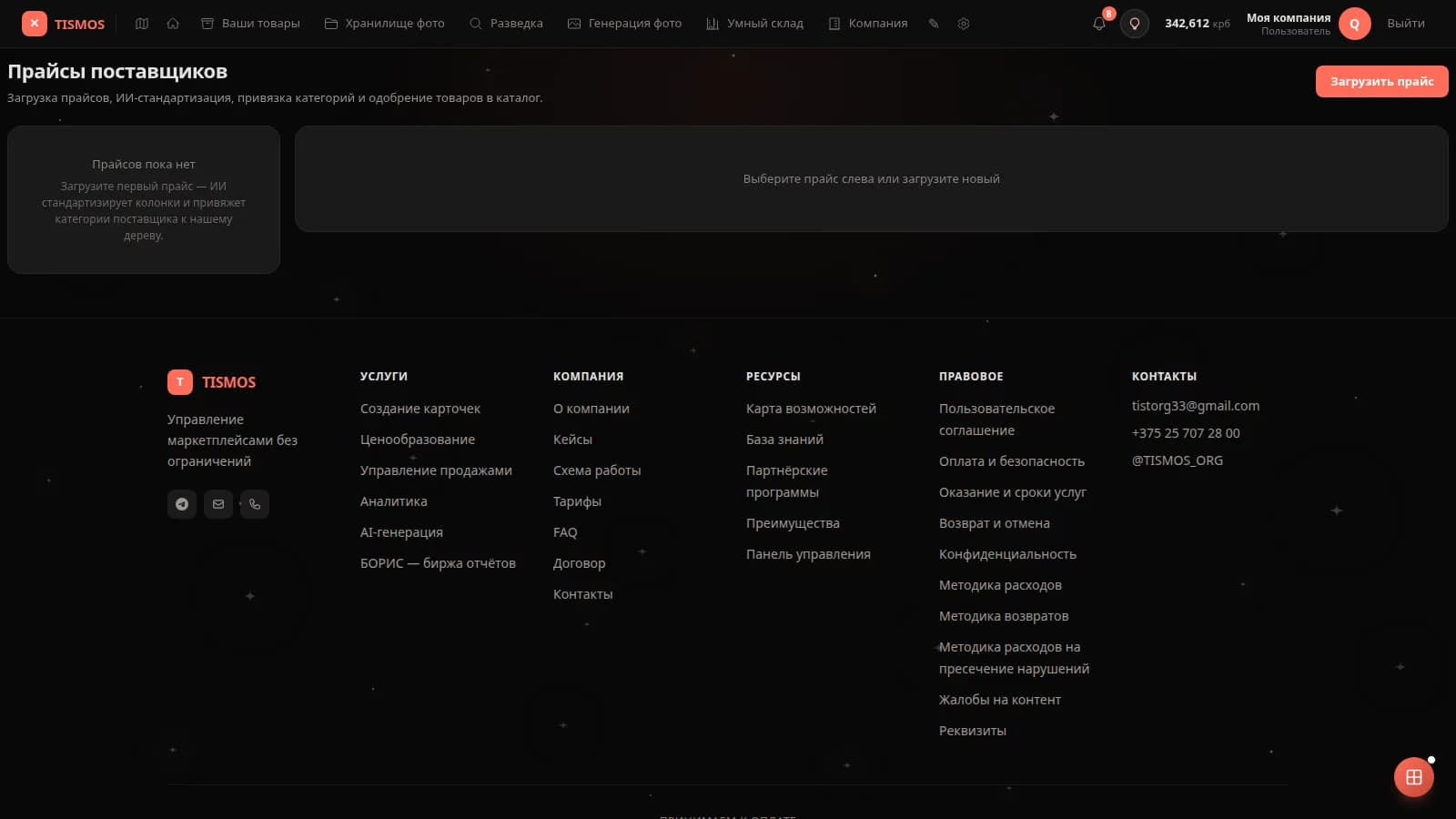Open the Тарифы link
Screen dimensions: 1456x819
[577, 501]
